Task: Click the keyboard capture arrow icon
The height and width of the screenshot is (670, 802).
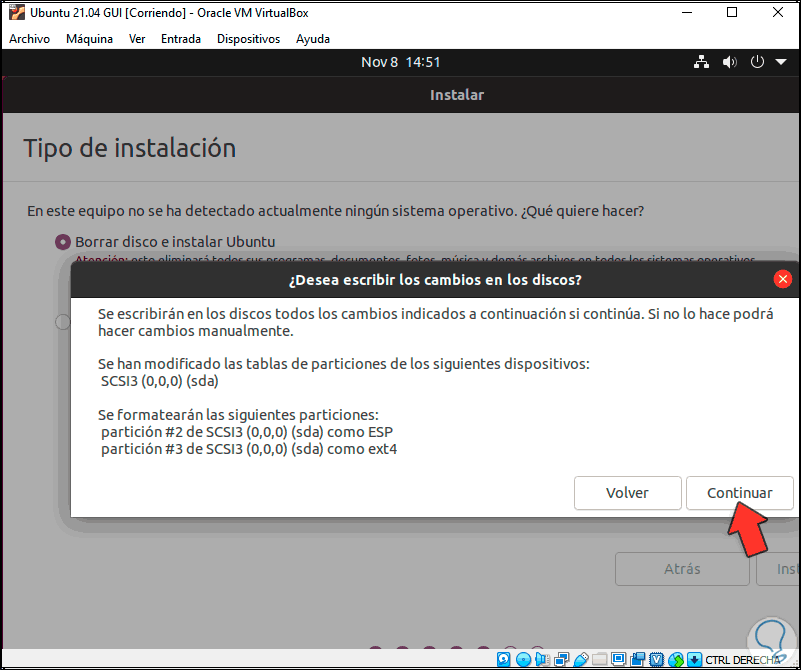Action: click(694, 659)
